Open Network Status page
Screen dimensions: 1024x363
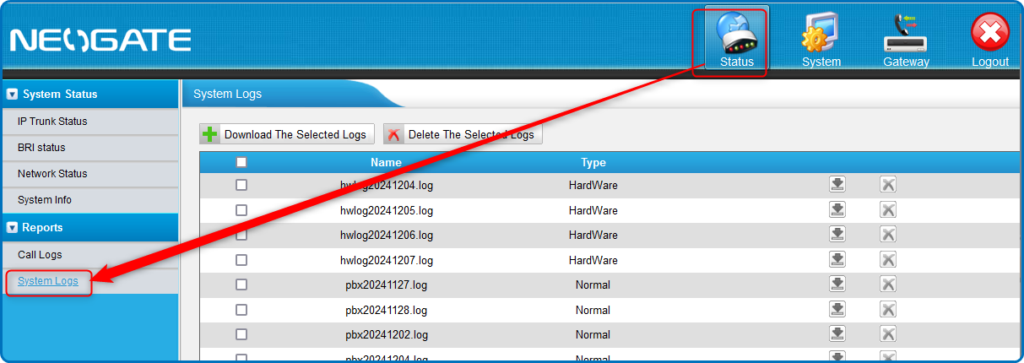pyautogui.click(x=52, y=174)
